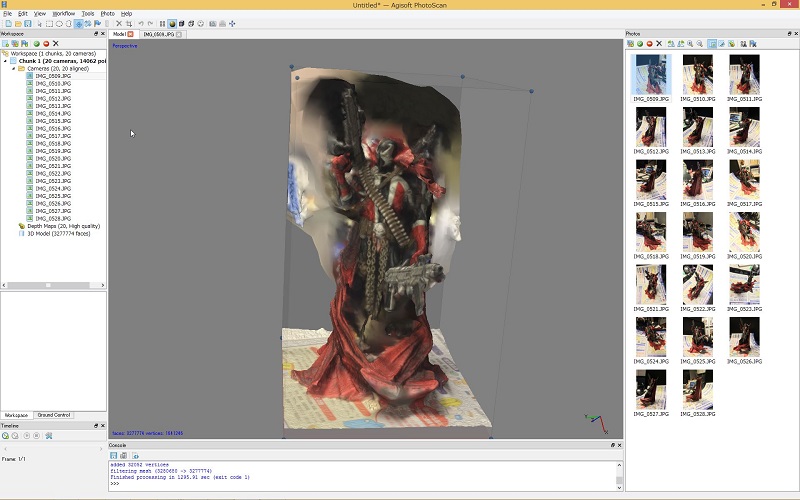Click Console scrollbar down arrow

tap(619, 487)
